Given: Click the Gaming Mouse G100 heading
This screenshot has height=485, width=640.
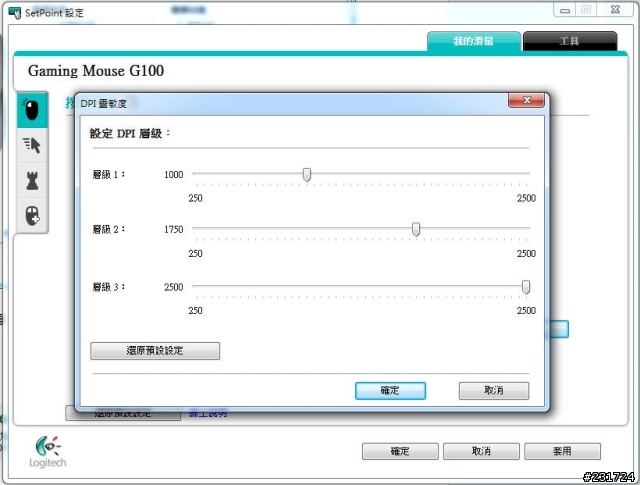Looking at the screenshot, I should [x=96, y=71].
